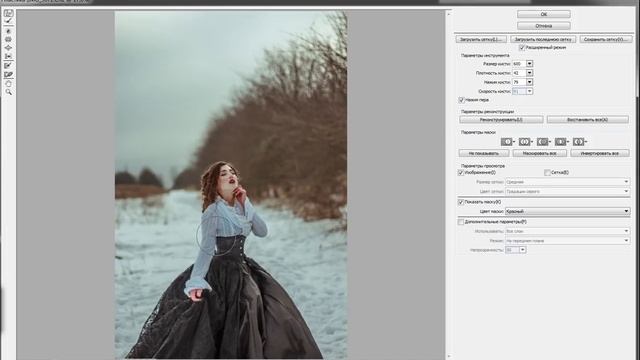Click the Маскировать все button
This screenshot has width=640, height=360.
click(540, 153)
